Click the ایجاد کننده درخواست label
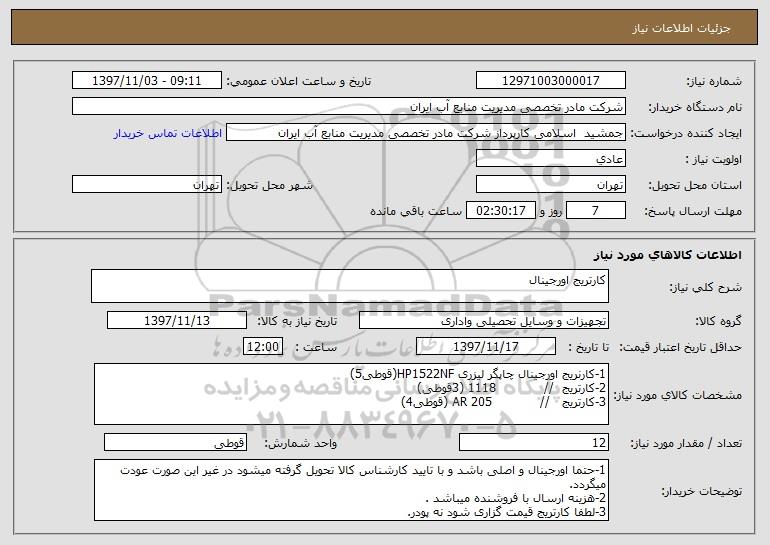Viewport: 770px width, 545px height. pos(686,133)
